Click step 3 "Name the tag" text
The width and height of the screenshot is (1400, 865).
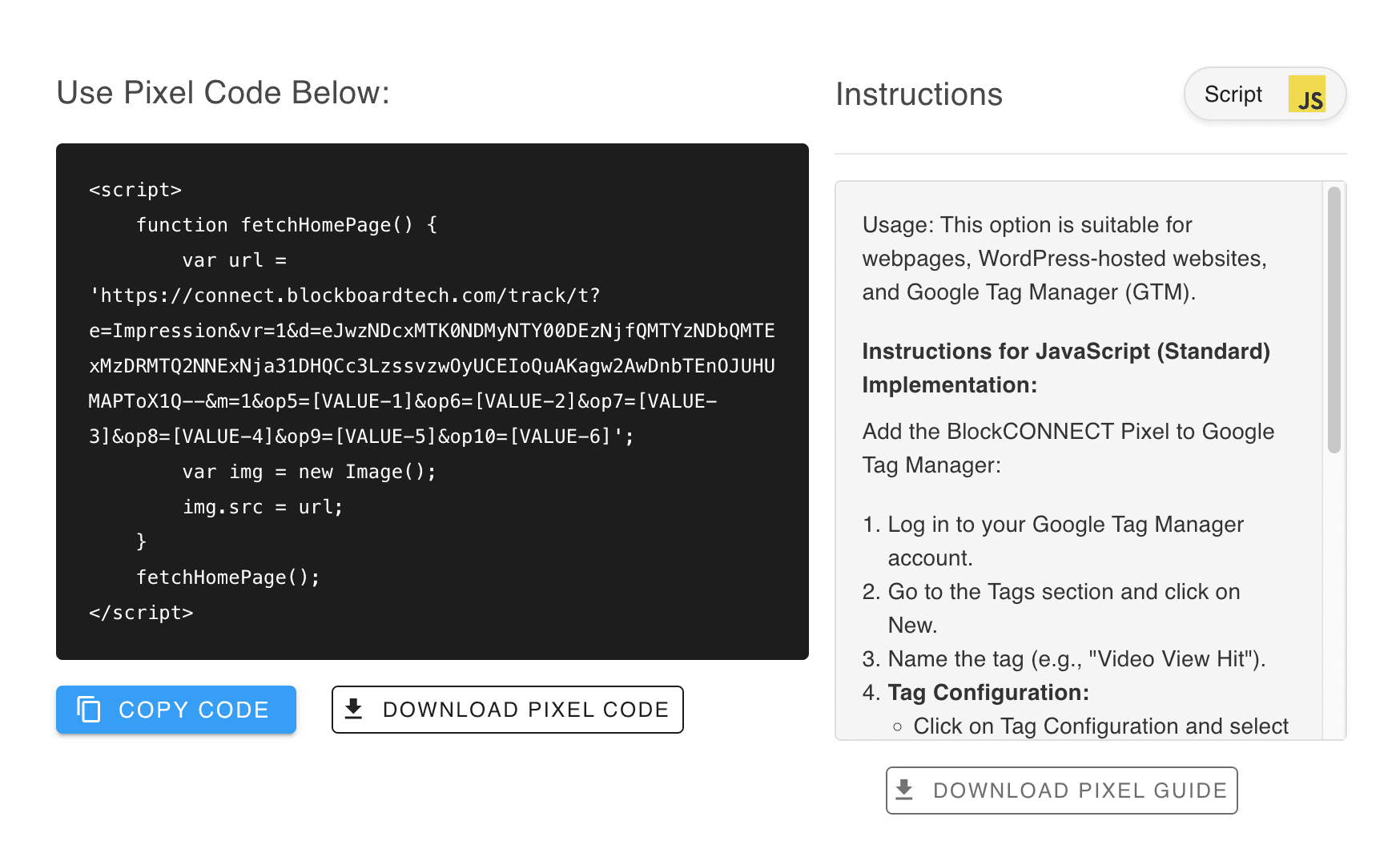tap(1076, 659)
